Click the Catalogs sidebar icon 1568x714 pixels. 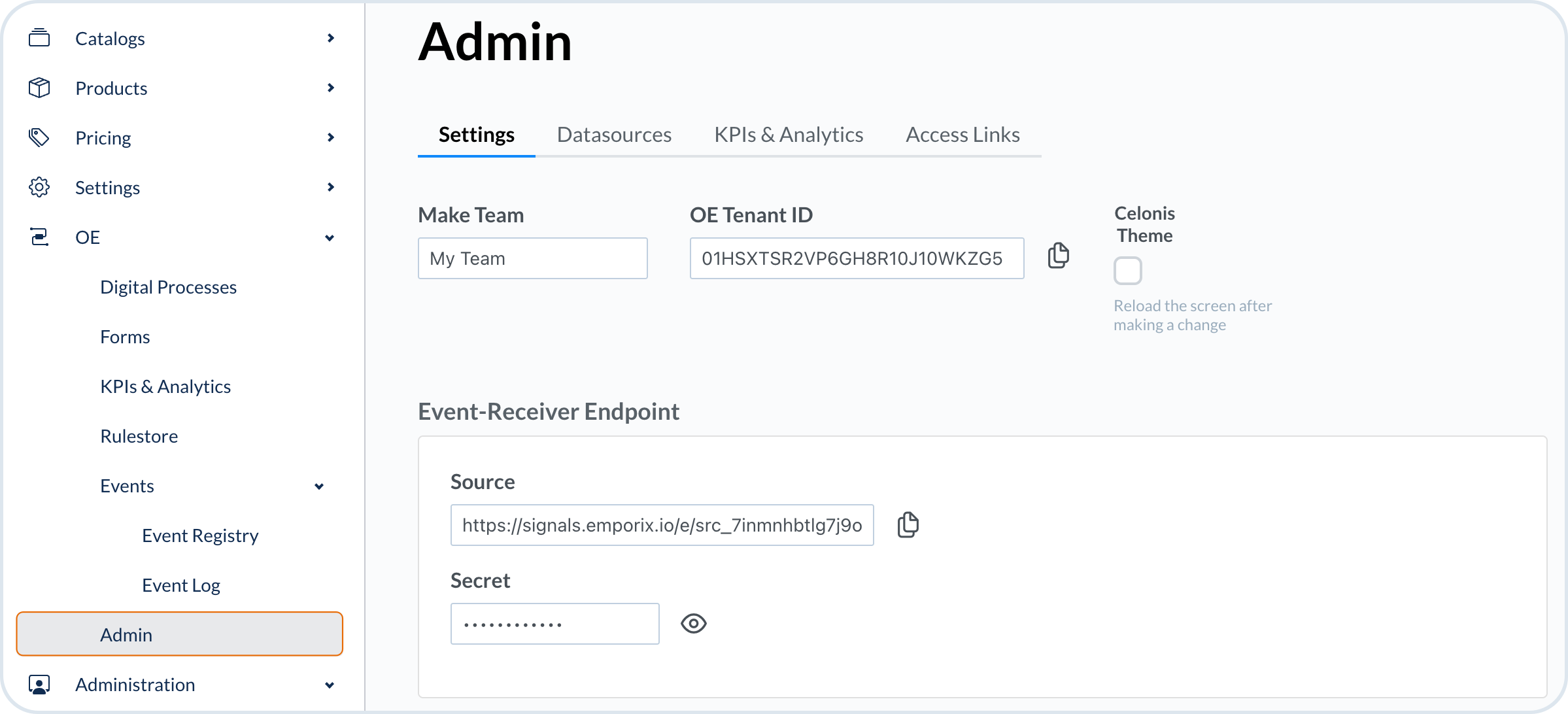pos(39,38)
